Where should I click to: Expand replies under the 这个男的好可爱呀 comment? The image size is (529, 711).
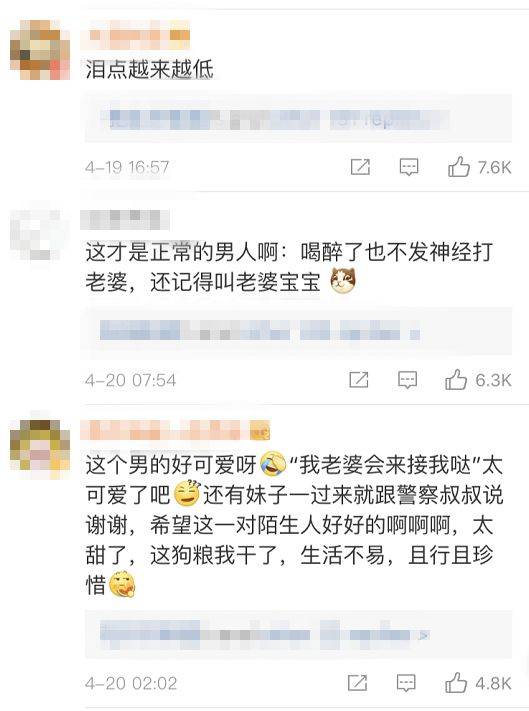tap(298, 634)
